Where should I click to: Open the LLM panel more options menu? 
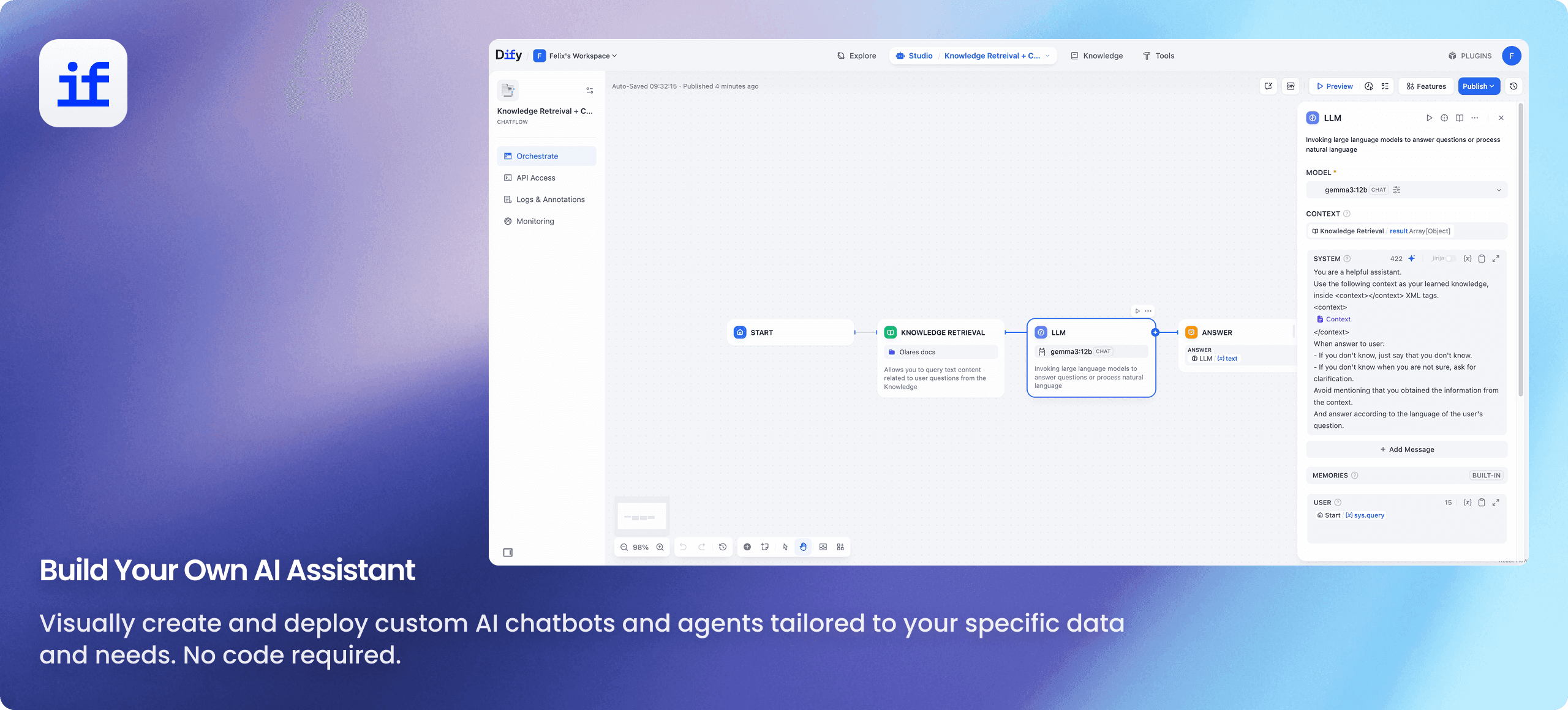point(1475,118)
